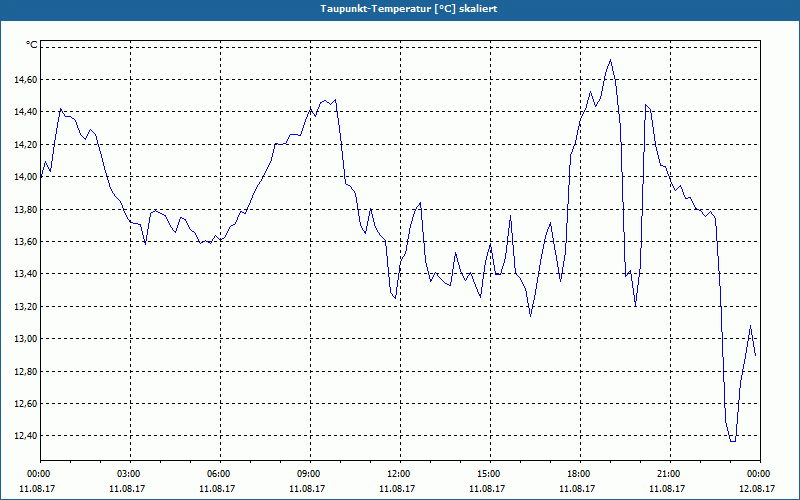Select the 14,40 y-axis label

click(28, 112)
